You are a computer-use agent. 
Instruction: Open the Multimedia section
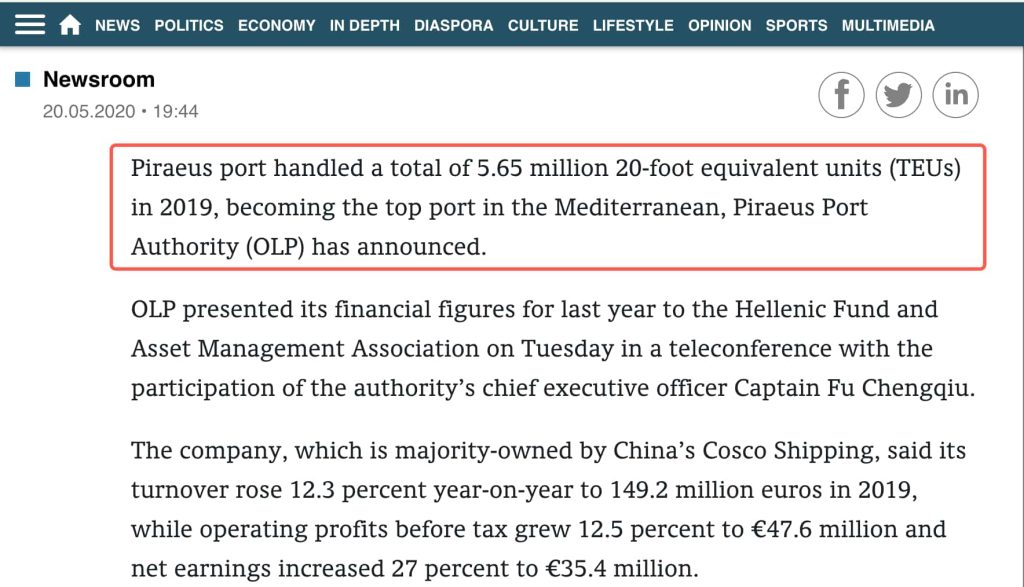(888, 25)
